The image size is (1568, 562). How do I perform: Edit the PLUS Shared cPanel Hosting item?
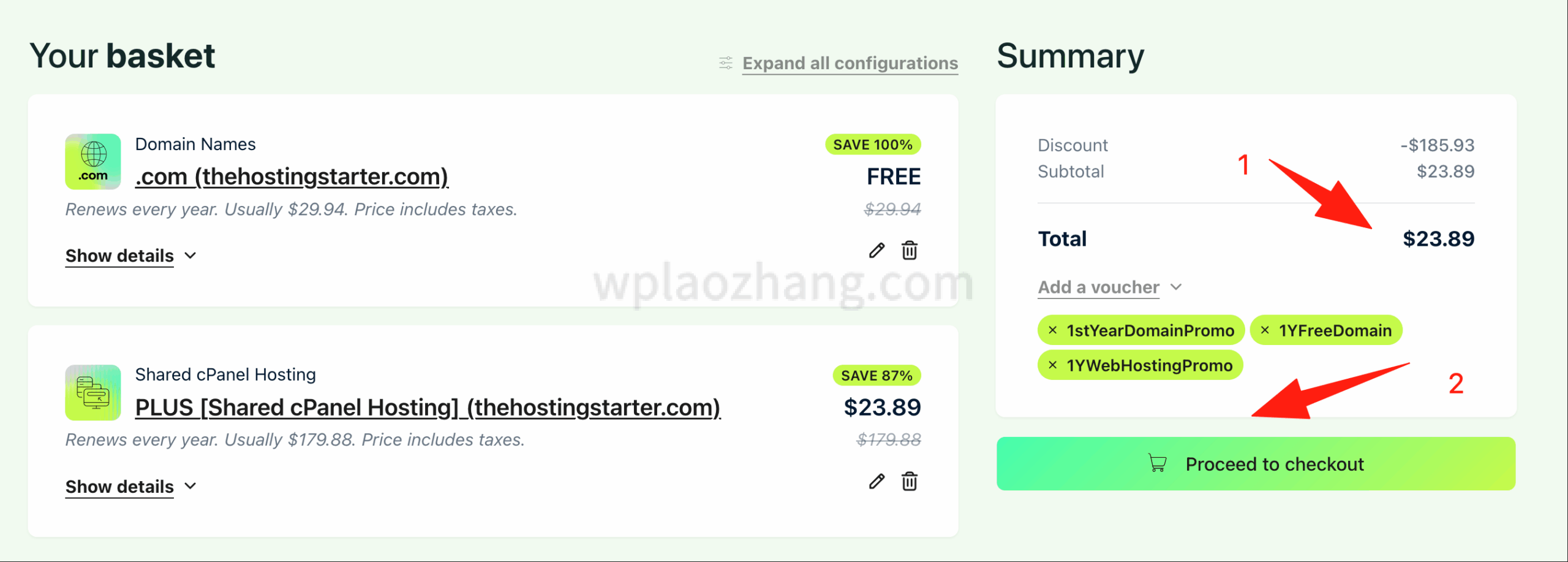(x=876, y=481)
